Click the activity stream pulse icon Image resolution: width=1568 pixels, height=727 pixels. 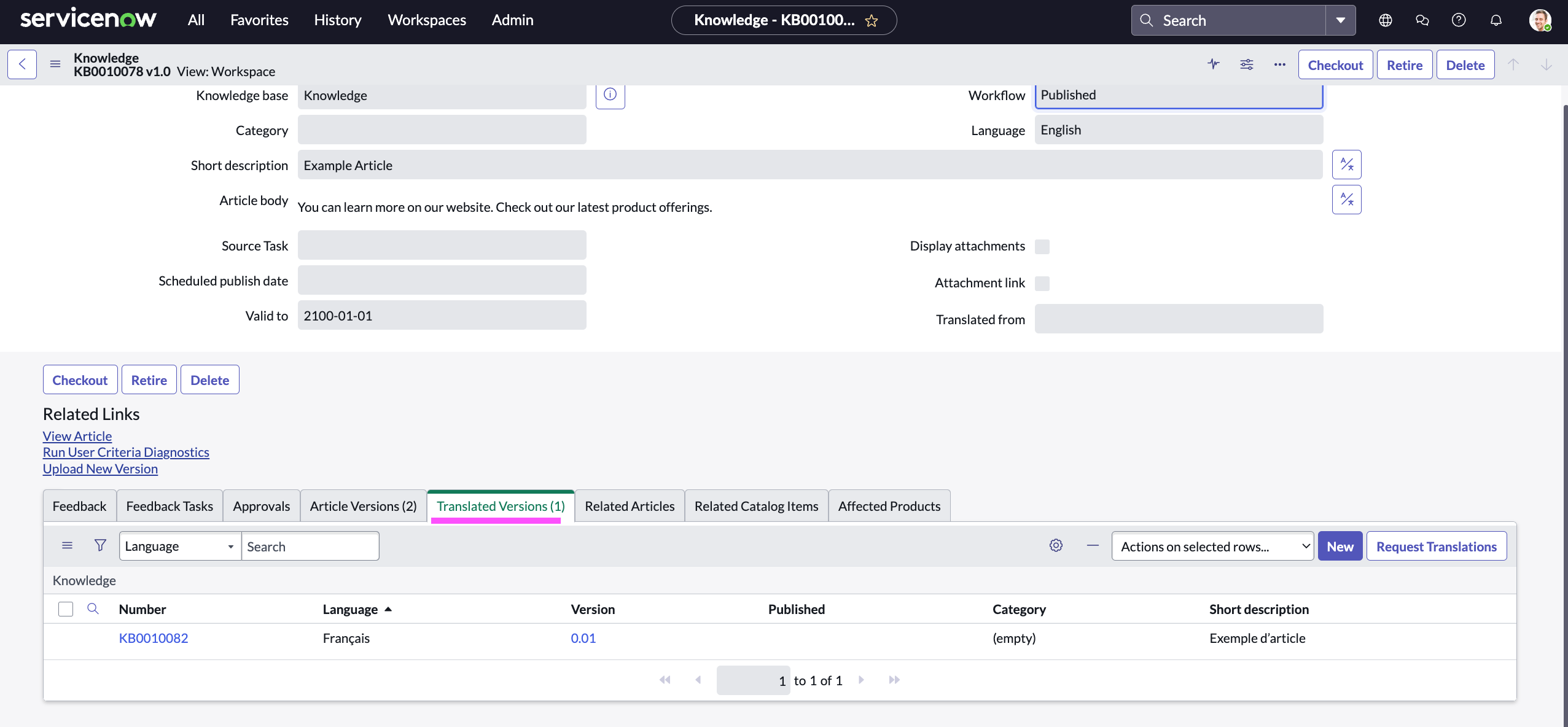[1214, 64]
